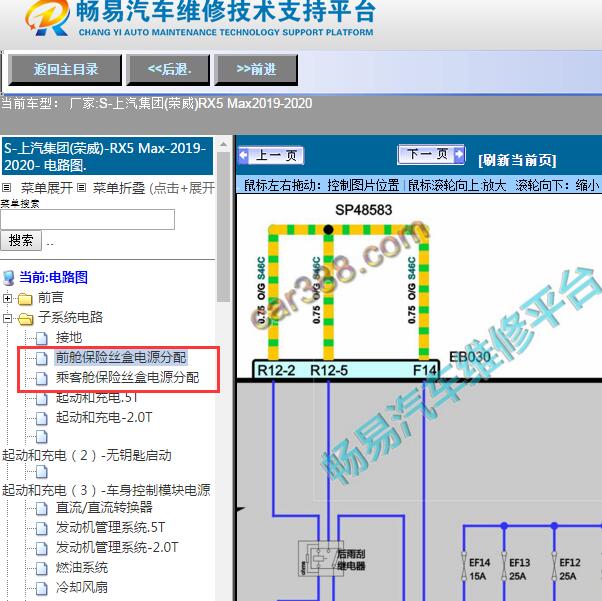Open 起动和充电-2.0T diagram

[x=104, y=417]
